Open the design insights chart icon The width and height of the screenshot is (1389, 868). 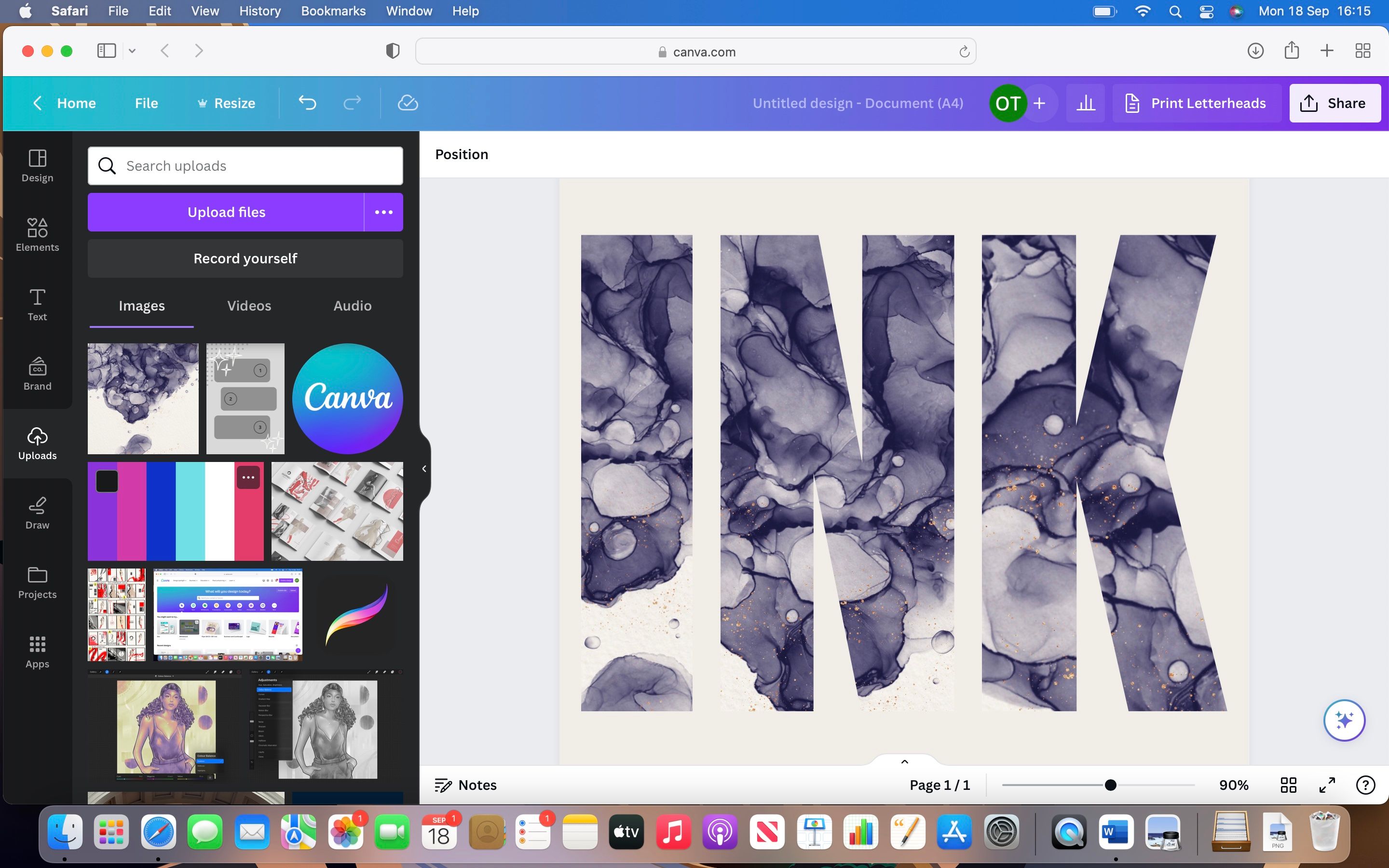point(1087,103)
